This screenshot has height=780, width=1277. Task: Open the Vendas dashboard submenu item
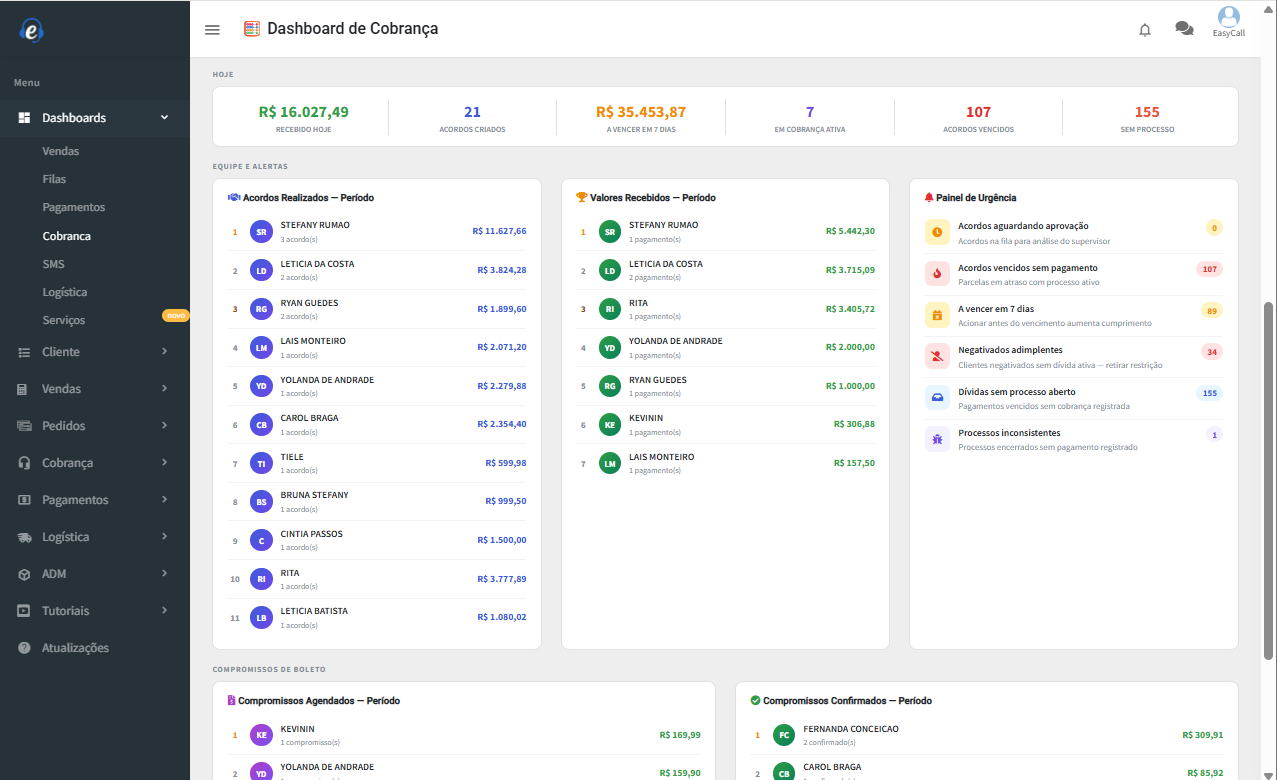coord(61,151)
